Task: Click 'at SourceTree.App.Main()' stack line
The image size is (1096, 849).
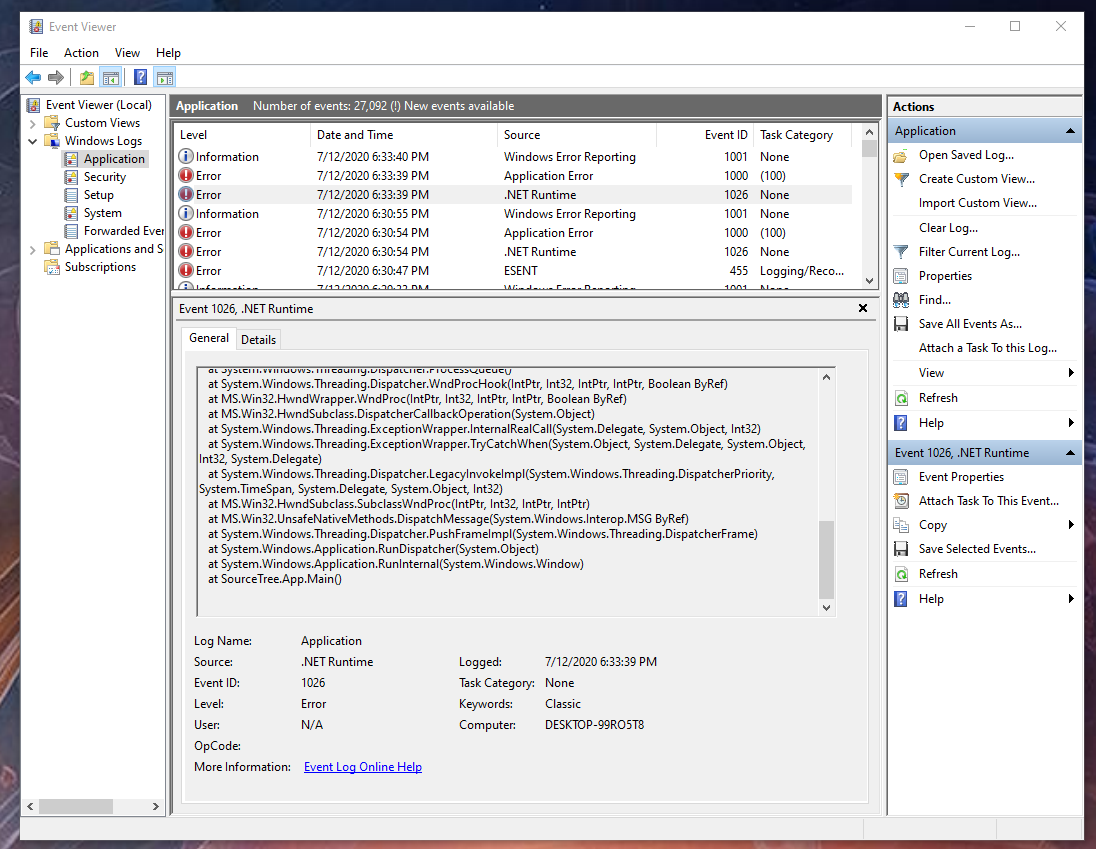Action: pyautogui.click(x=275, y=579)
